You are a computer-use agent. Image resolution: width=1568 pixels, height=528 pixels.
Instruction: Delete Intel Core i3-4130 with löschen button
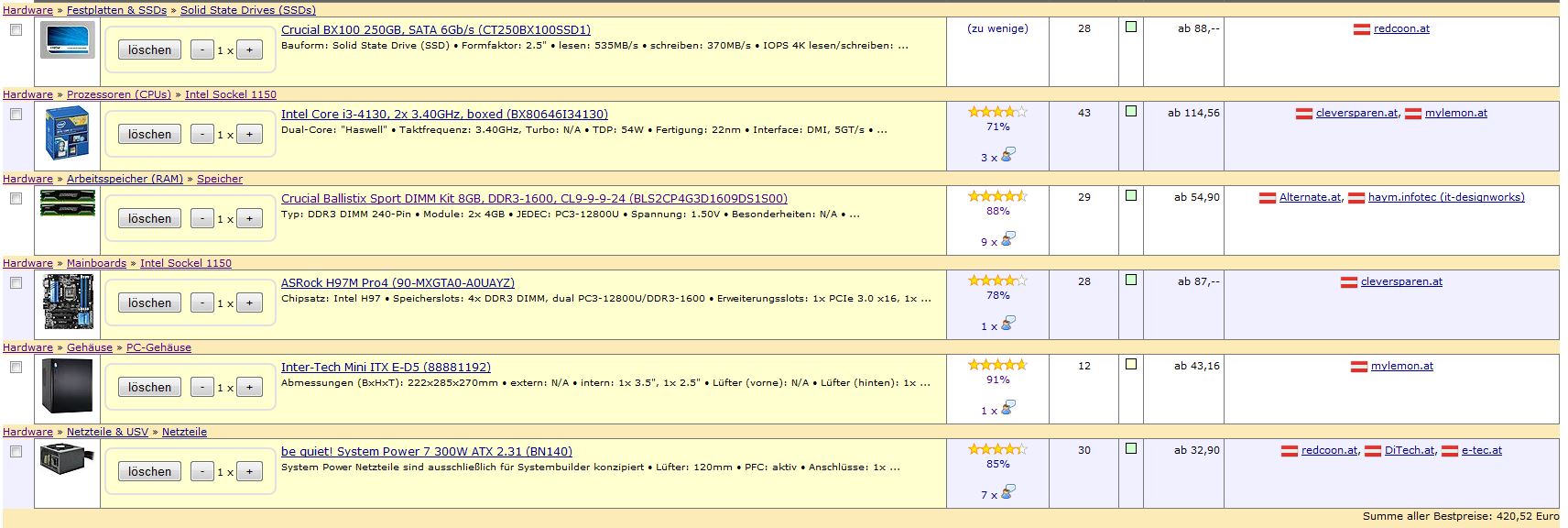[x=149, y=134]
